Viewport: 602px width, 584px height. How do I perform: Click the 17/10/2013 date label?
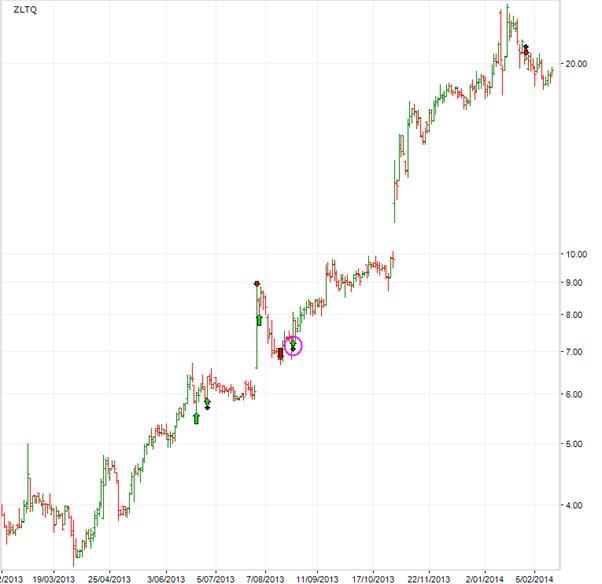pyautogui.click(x=373, y=579)
